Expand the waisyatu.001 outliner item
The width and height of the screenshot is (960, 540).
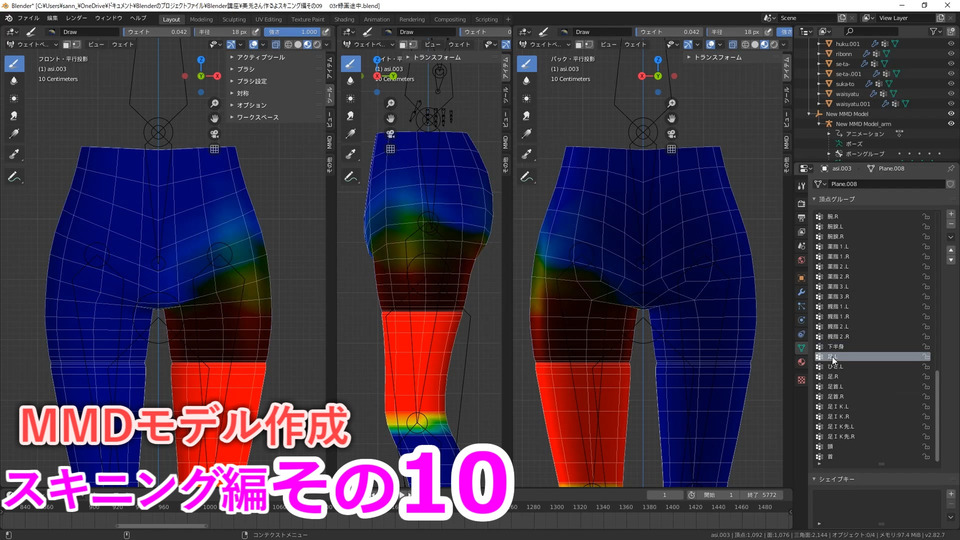819,104
